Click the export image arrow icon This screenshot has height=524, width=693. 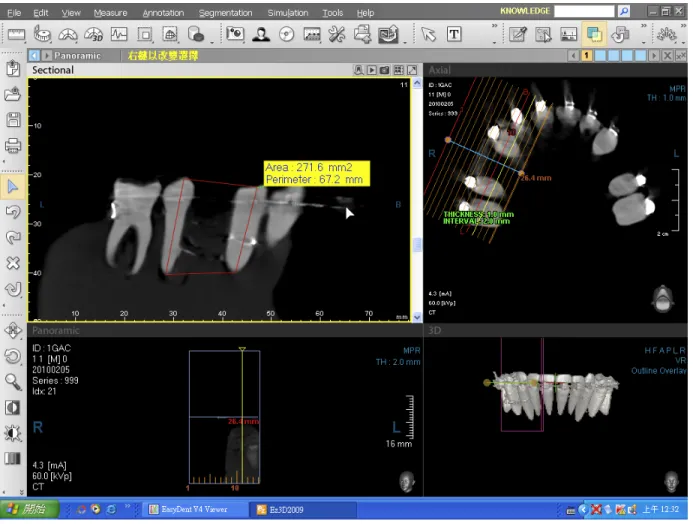388,34
